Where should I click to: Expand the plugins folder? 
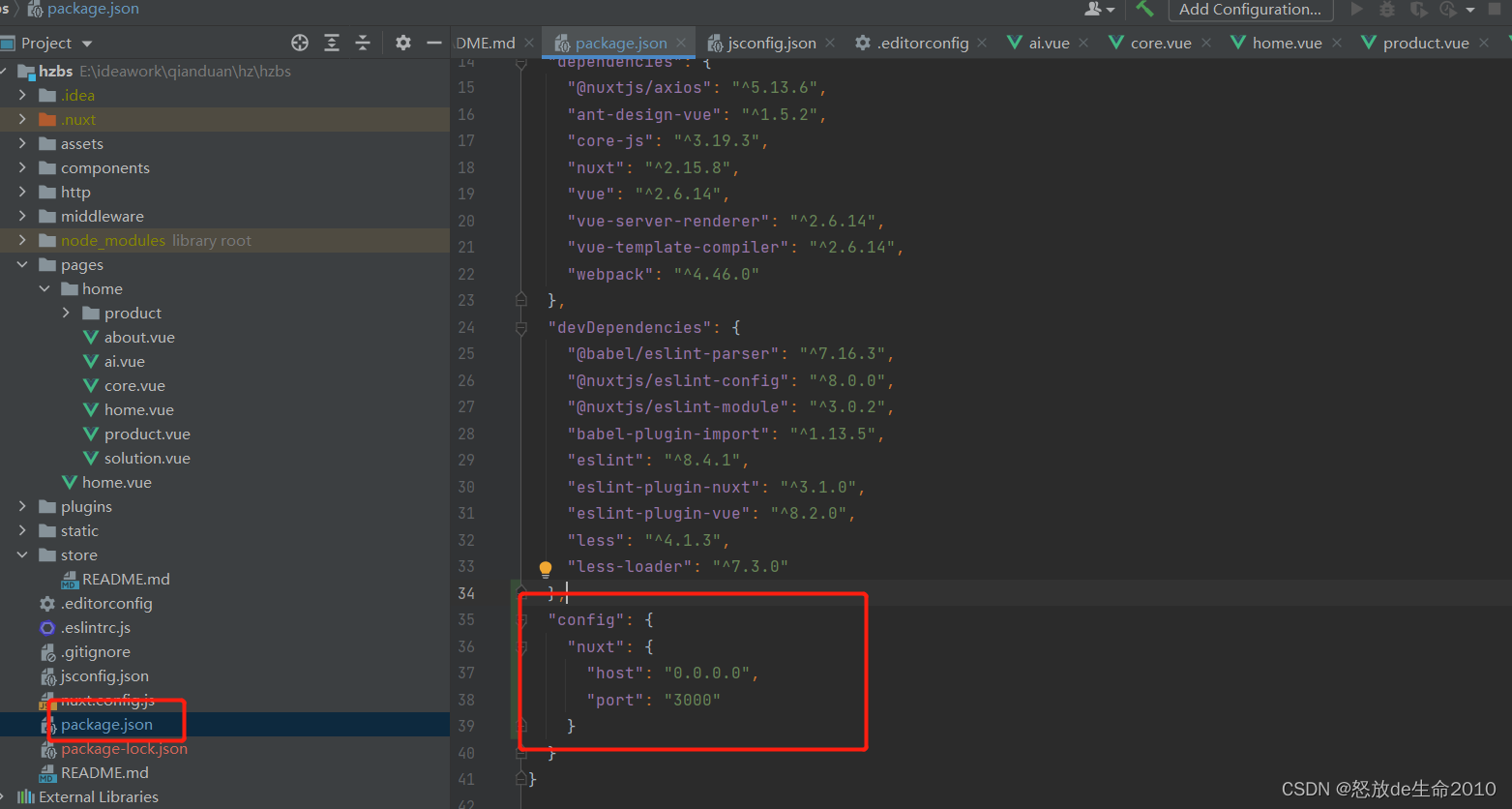pyautogui.click(x=23, y=506)
